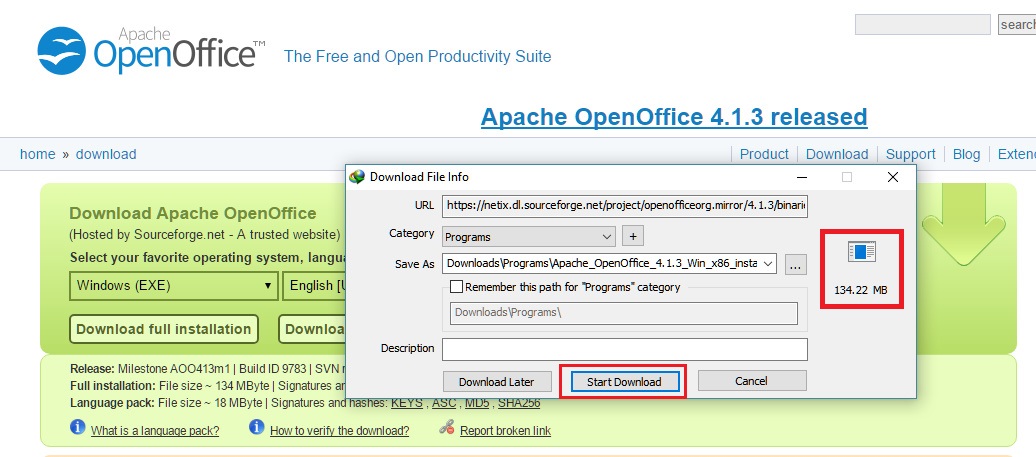Click the download breadcrumb link
This screenshot has height=457, width=1036.
[106, 154]
